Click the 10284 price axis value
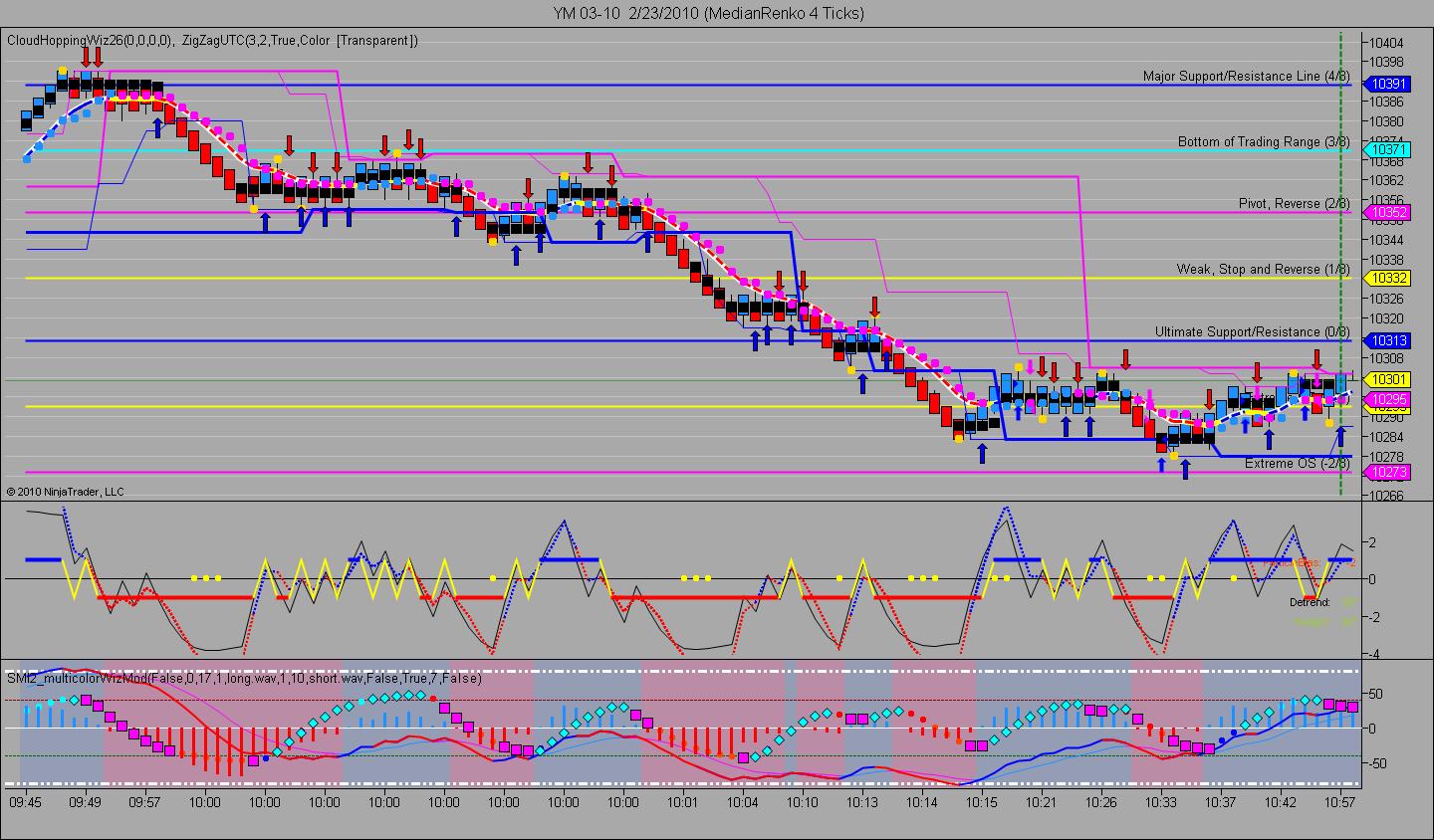 coord(1386,436)
